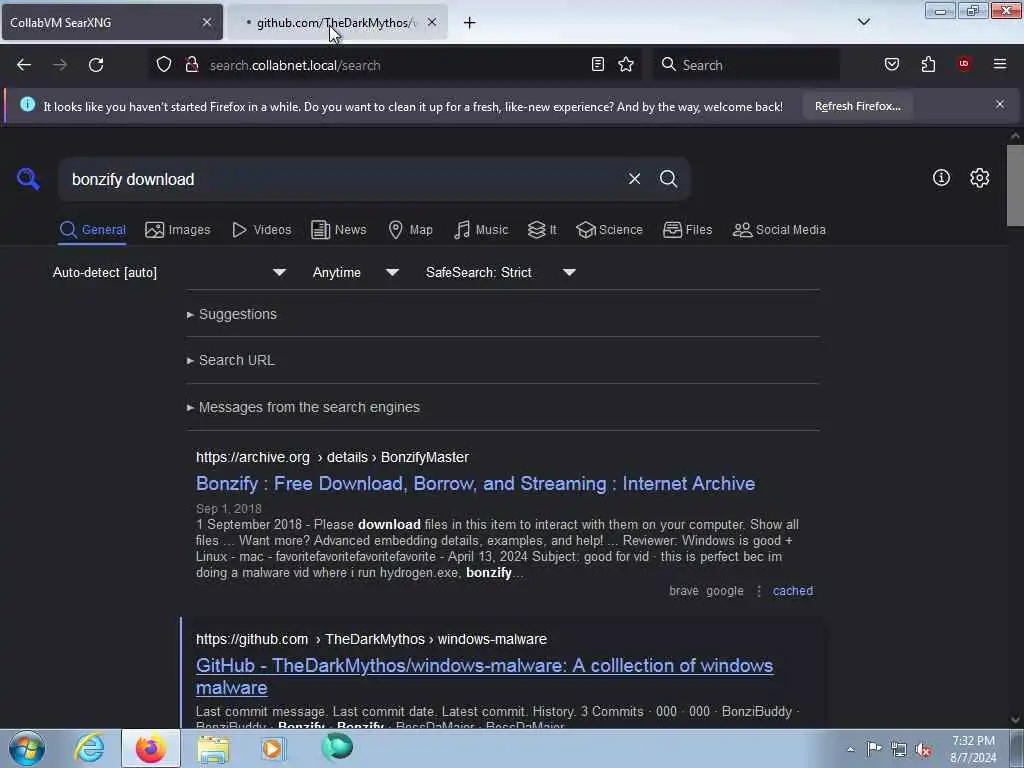The image size is (1024, 768).
Task: Select the General search category
Action: (92, 230)
